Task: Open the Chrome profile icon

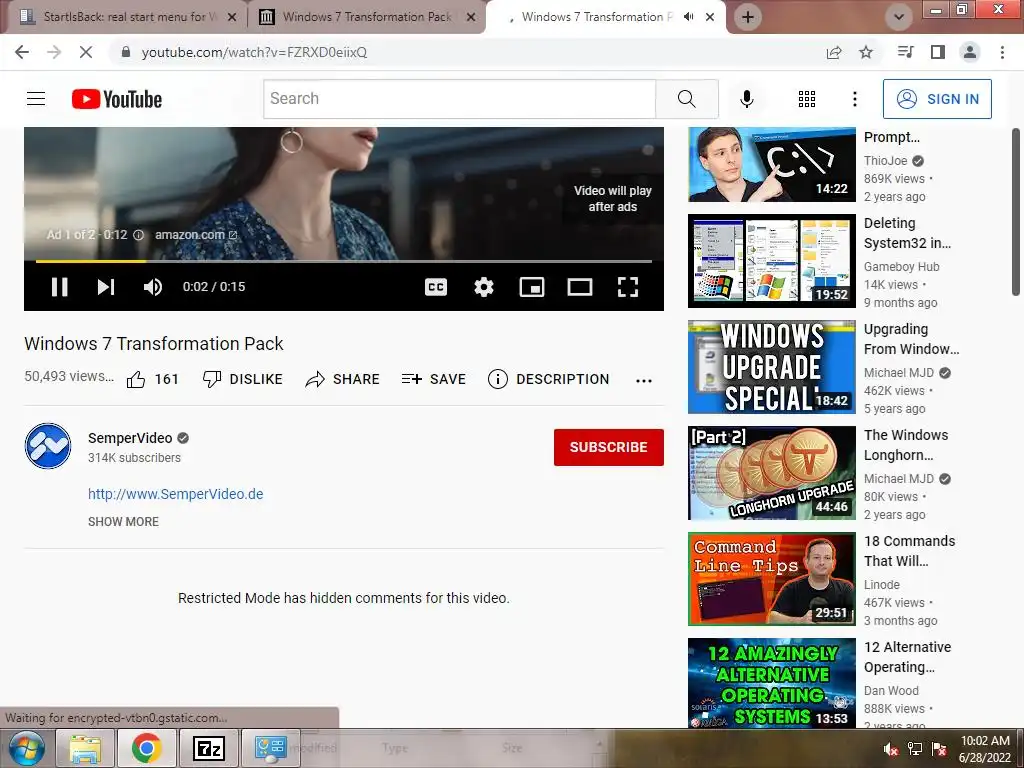Action: pos(970,52)
